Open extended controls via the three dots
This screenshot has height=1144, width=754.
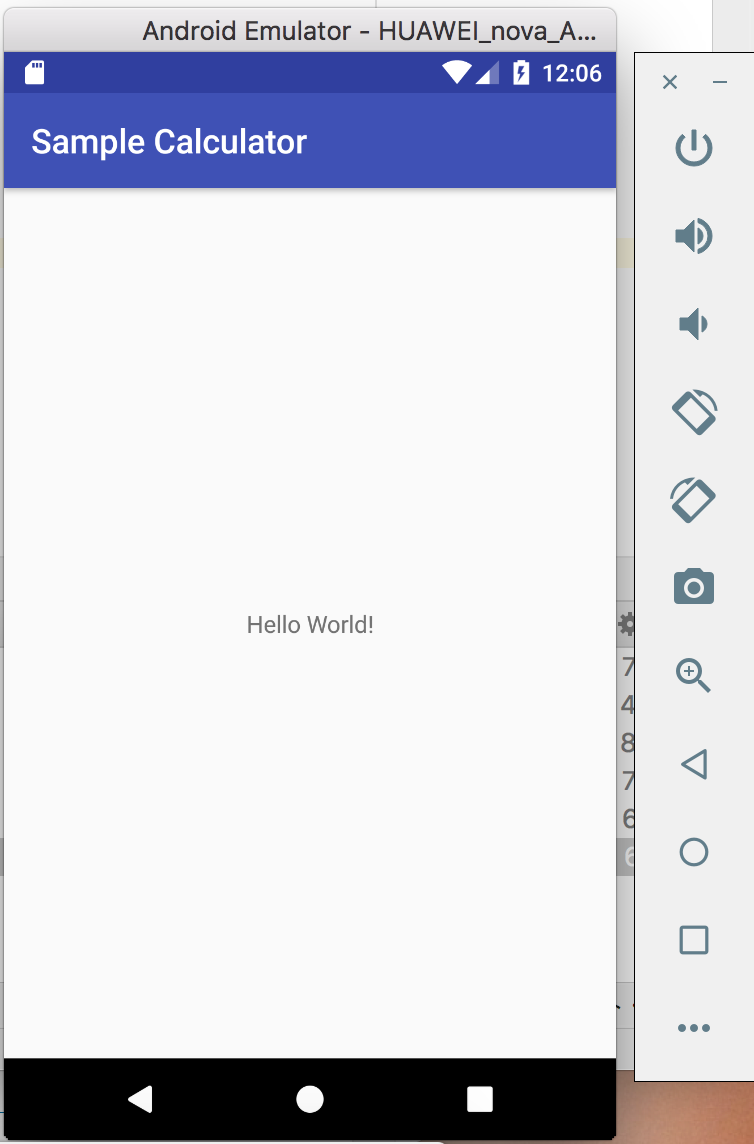click(x=693, y=1028)
